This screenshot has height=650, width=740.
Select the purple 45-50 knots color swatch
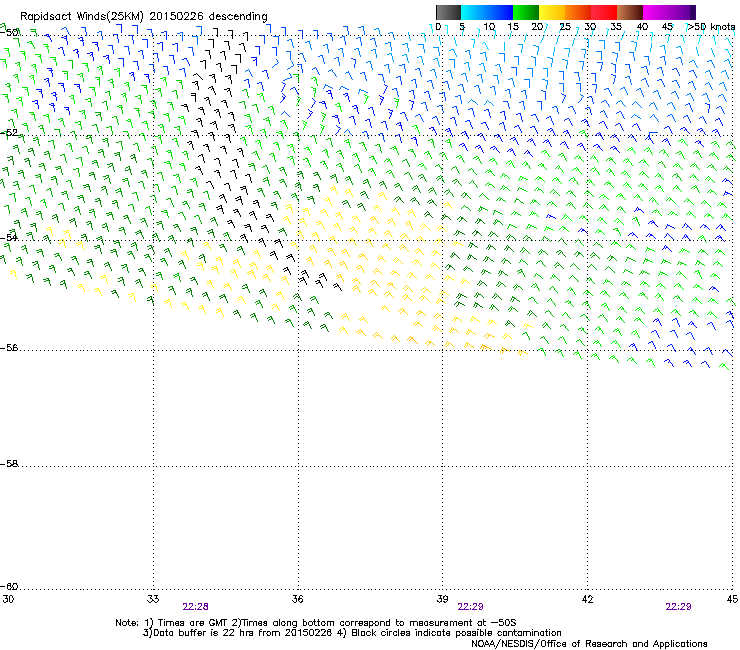click(x=682, y=12)
